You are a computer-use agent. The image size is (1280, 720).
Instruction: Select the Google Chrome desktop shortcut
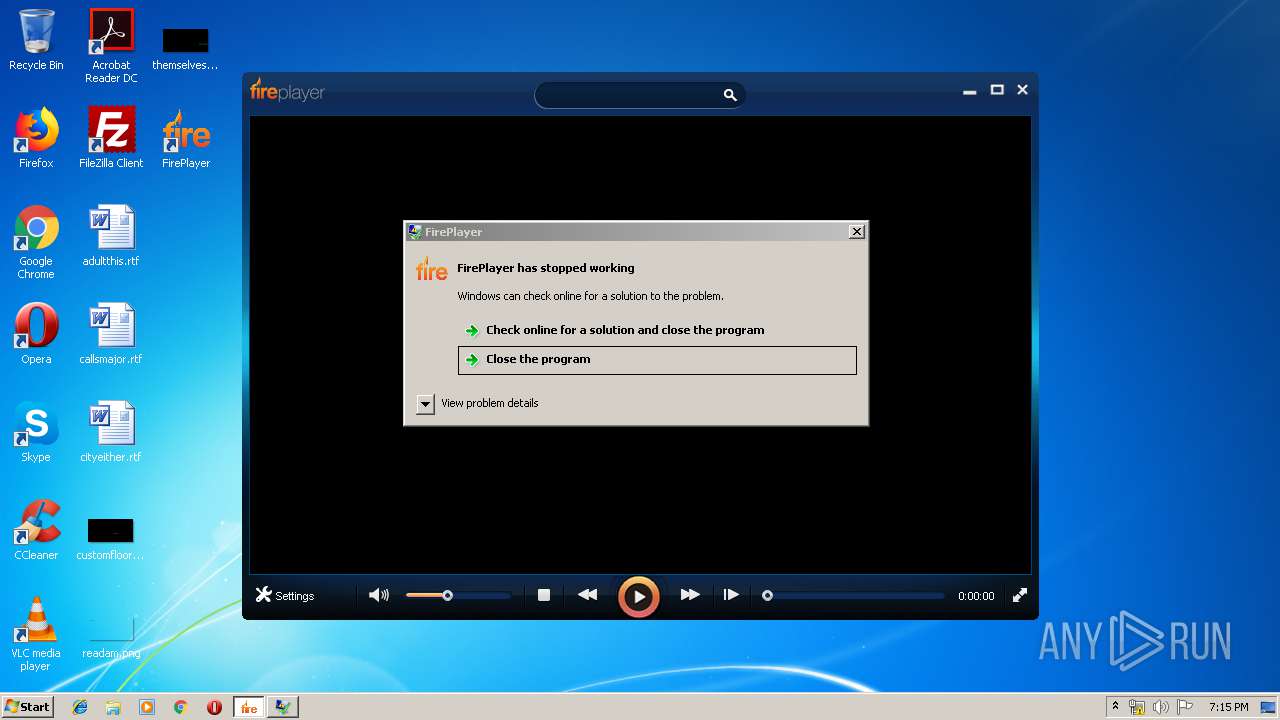(x=36, y=242)
